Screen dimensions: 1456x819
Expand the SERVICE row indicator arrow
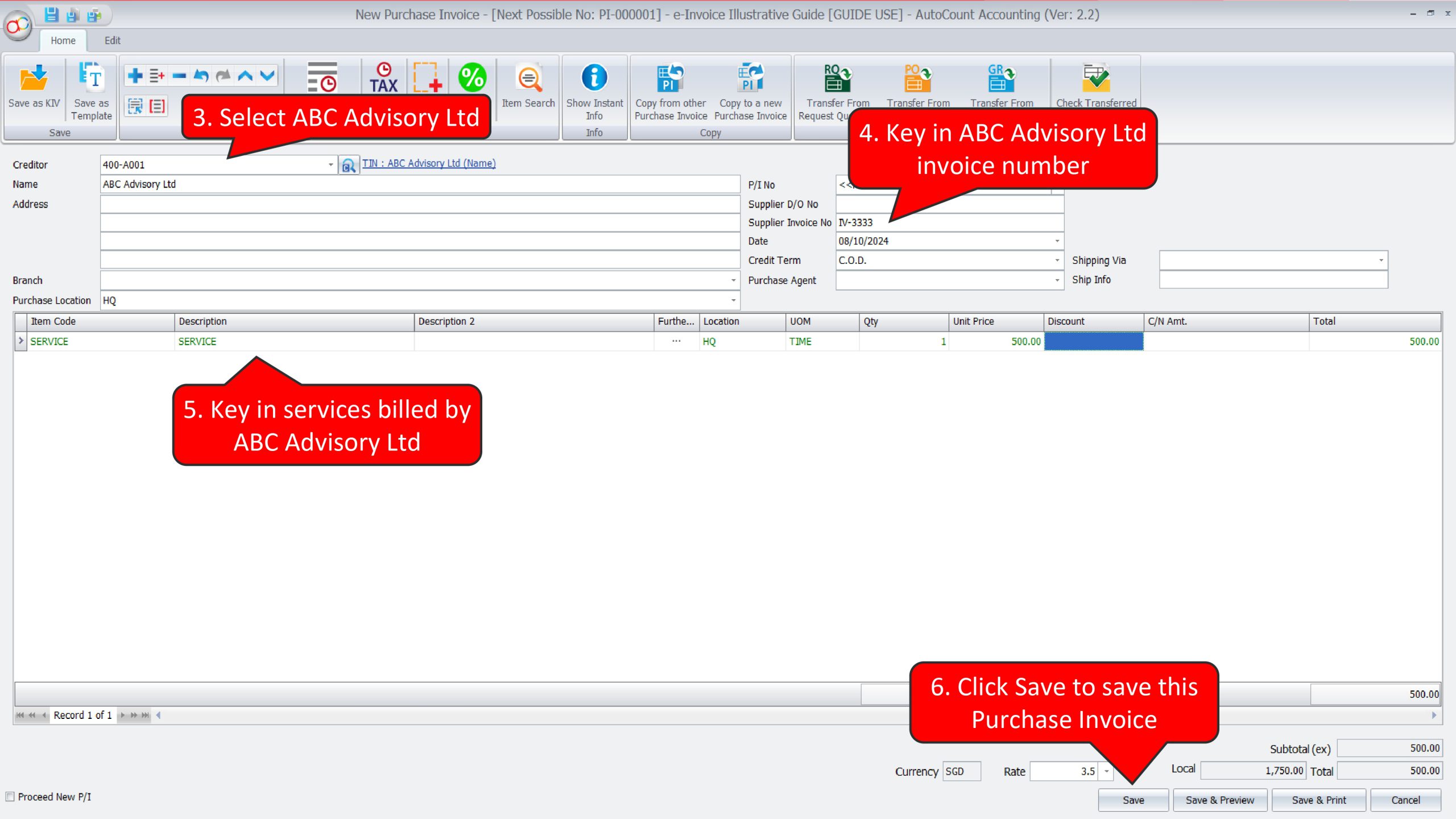[x=20, y=341]
